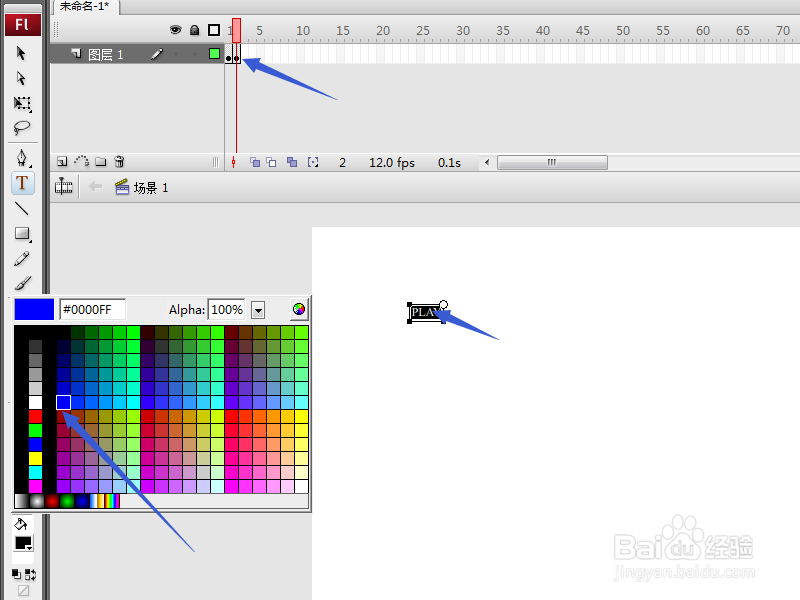
Task: Open the Alpha percentage dropdown
Action: [x=258, y=310]
